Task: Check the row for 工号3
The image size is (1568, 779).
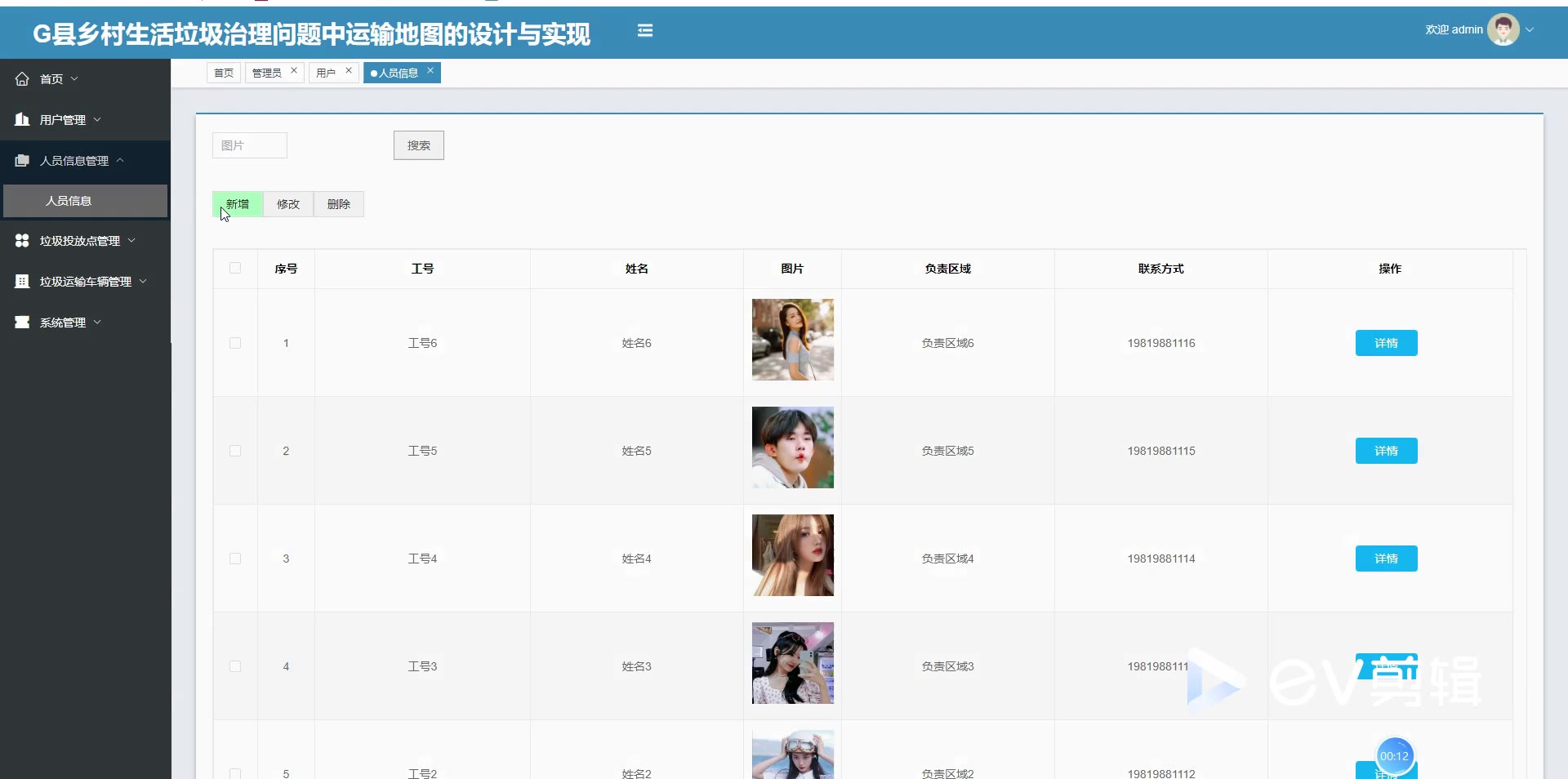Action: (x=235, y=666)
